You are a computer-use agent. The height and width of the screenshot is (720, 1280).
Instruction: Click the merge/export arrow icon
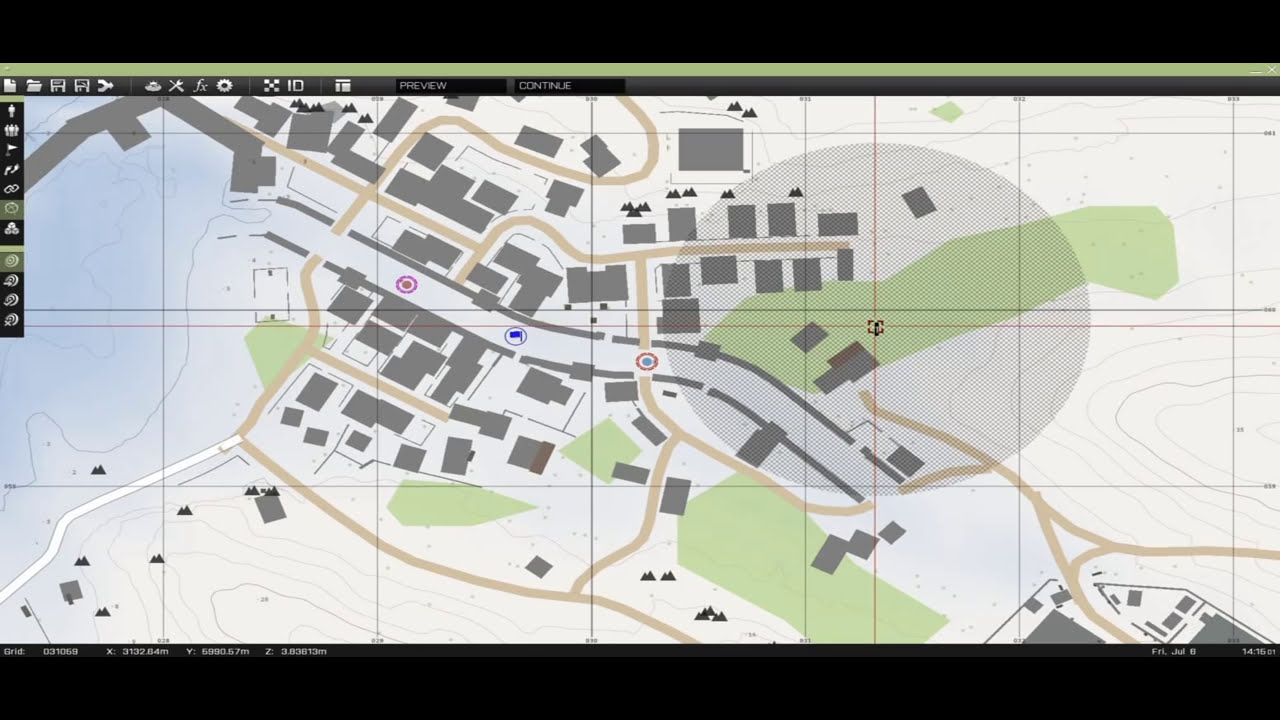105,86
